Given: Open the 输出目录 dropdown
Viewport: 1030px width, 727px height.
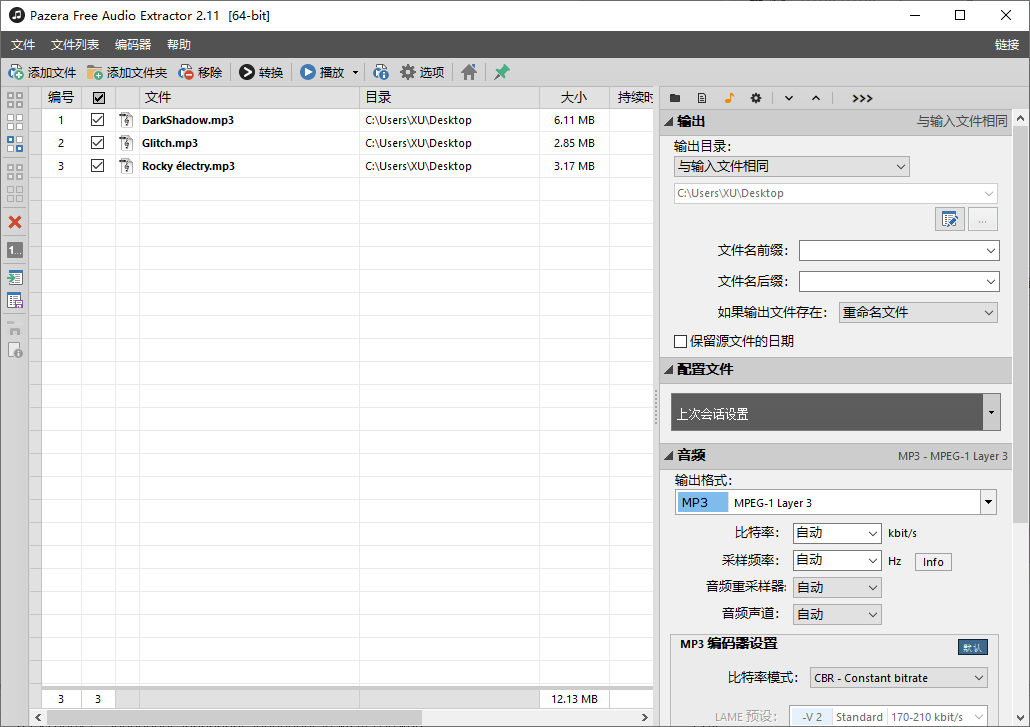Looking at the screenshot, I should pos(791,166).
